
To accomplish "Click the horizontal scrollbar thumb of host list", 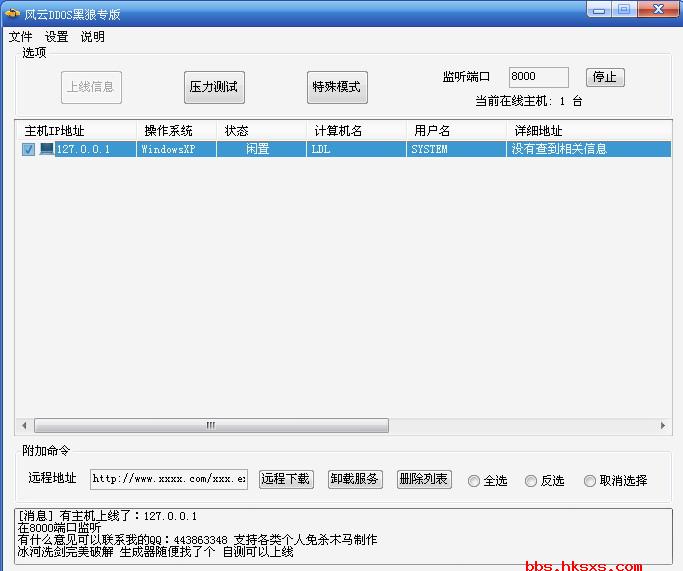I will point(211,426).
